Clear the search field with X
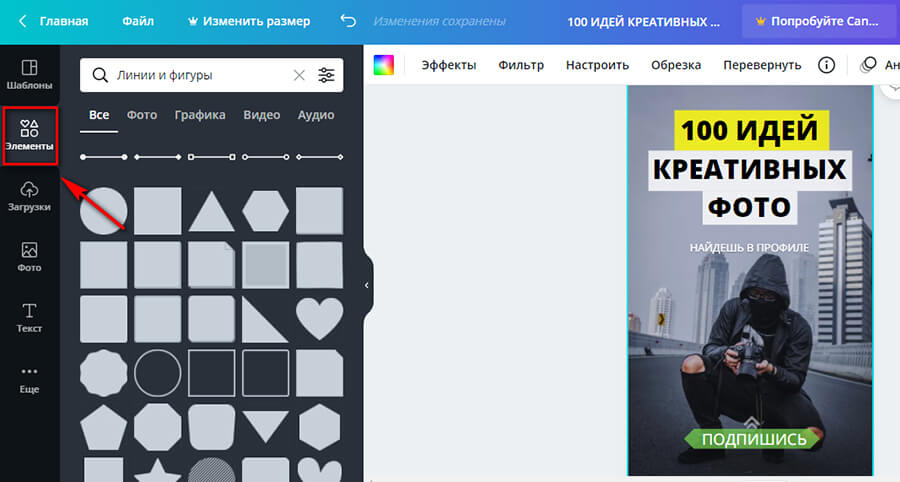This screenshot has width=900, height=482. [x=299, y=75]
